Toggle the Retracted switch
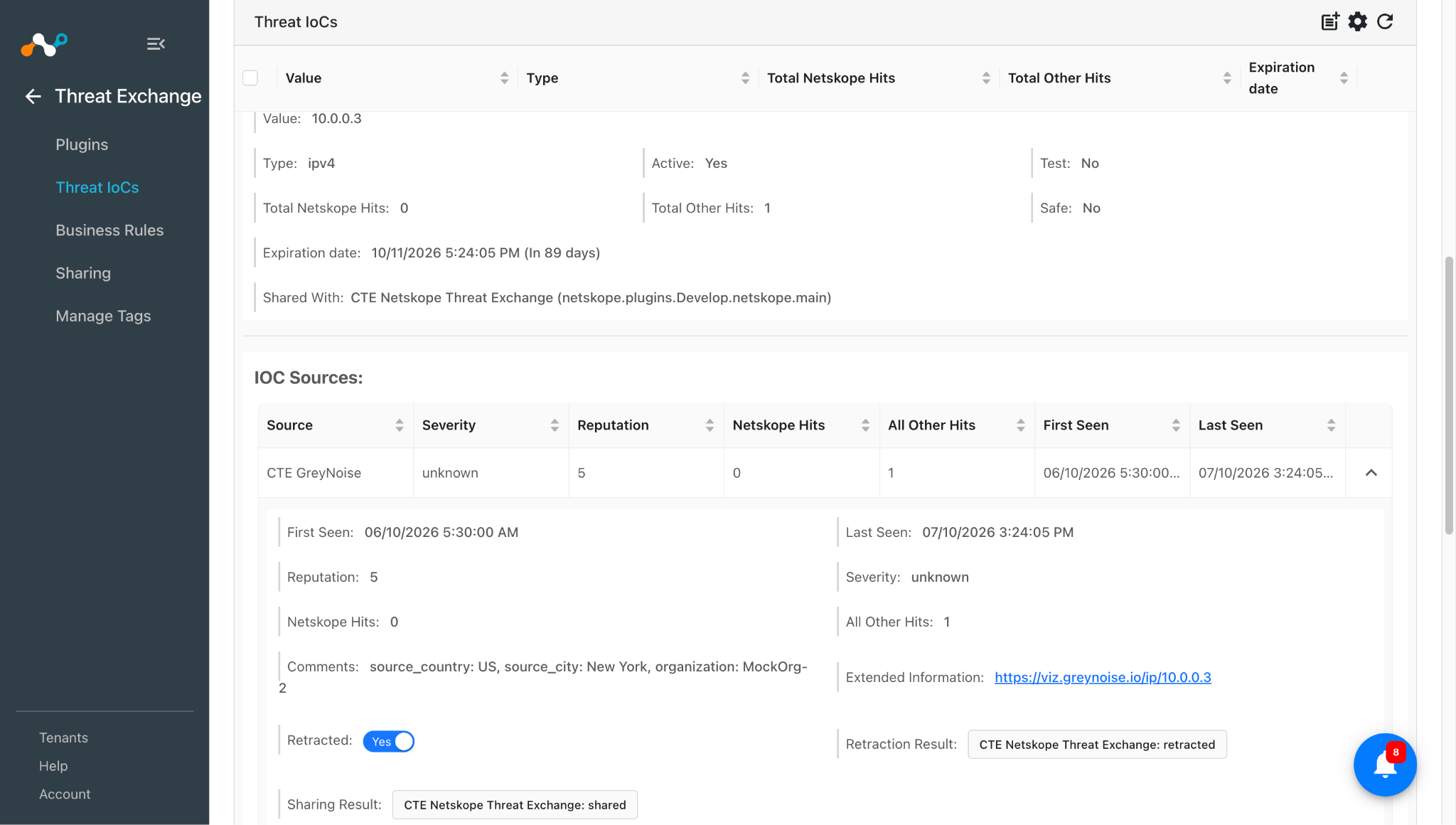 (x=388, y=742)
